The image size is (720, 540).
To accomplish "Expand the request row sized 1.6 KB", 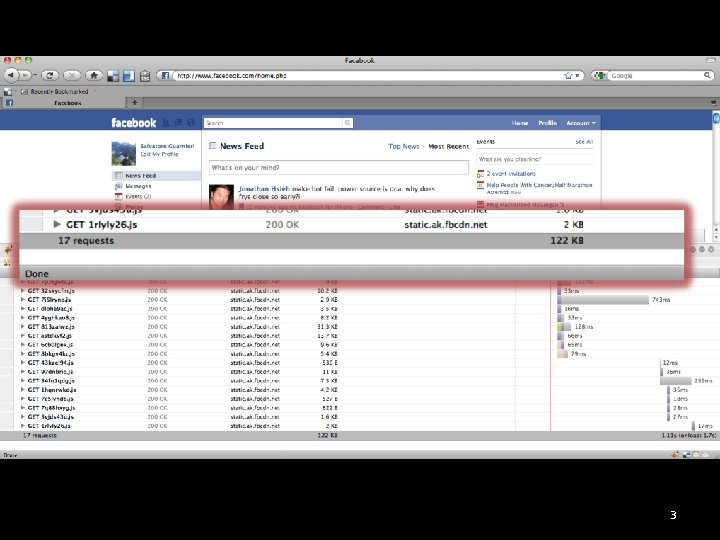I will click(x=22, y=417).
